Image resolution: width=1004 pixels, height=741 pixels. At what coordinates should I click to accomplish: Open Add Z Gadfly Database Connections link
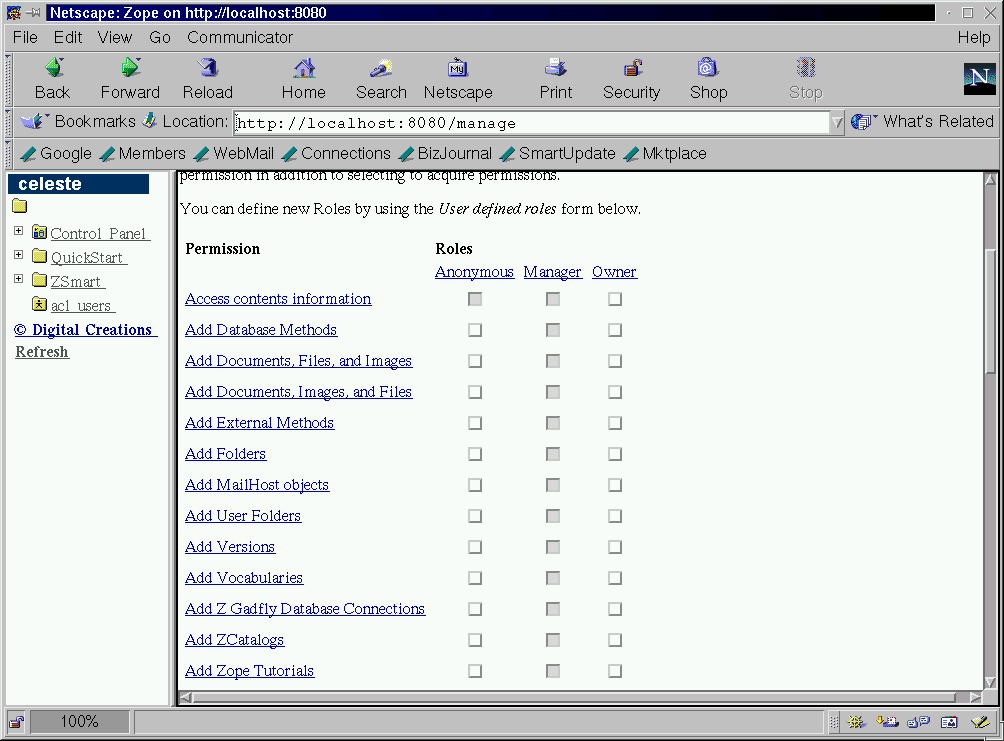point(305,608)
